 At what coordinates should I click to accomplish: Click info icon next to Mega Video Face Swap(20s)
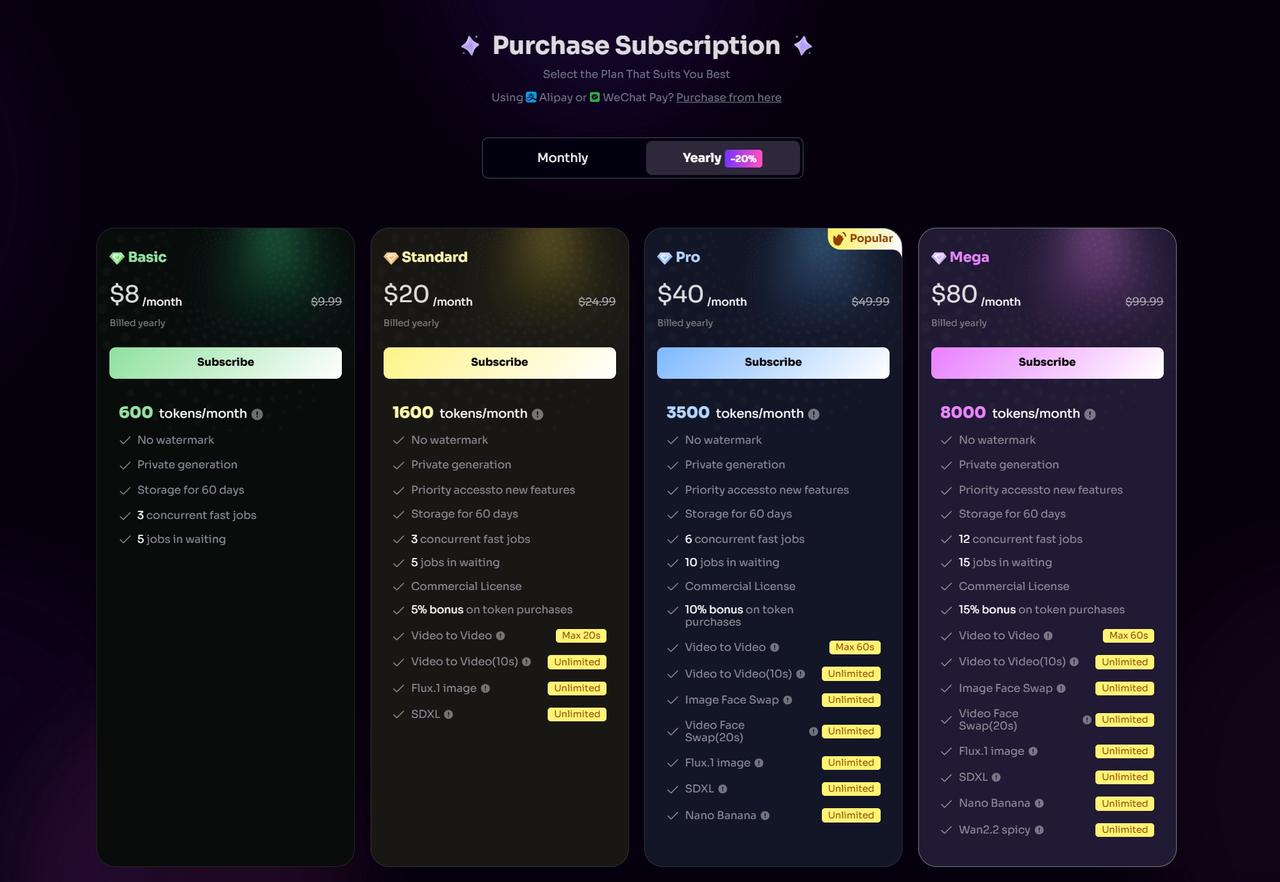1087,720
